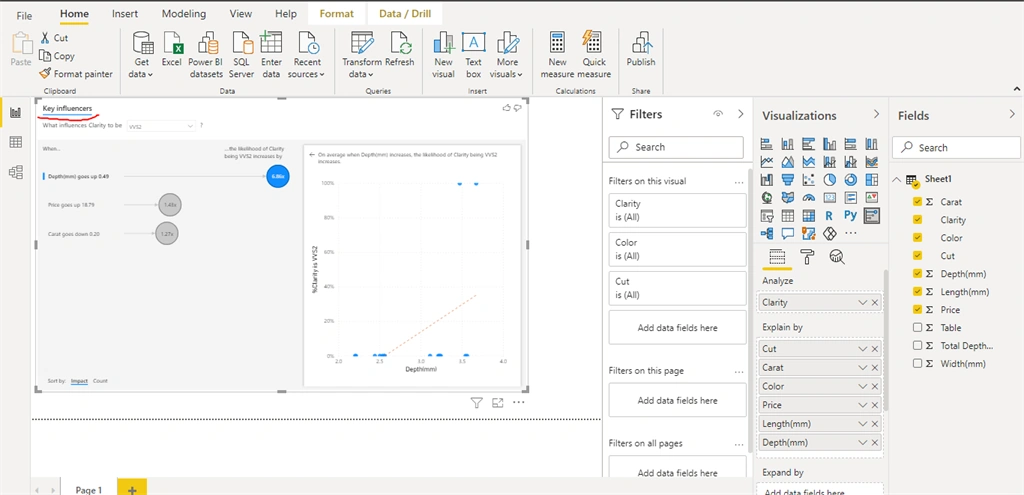Uncheck the Price field checkbox
The image size is (1024, 495).
point(918,310)
